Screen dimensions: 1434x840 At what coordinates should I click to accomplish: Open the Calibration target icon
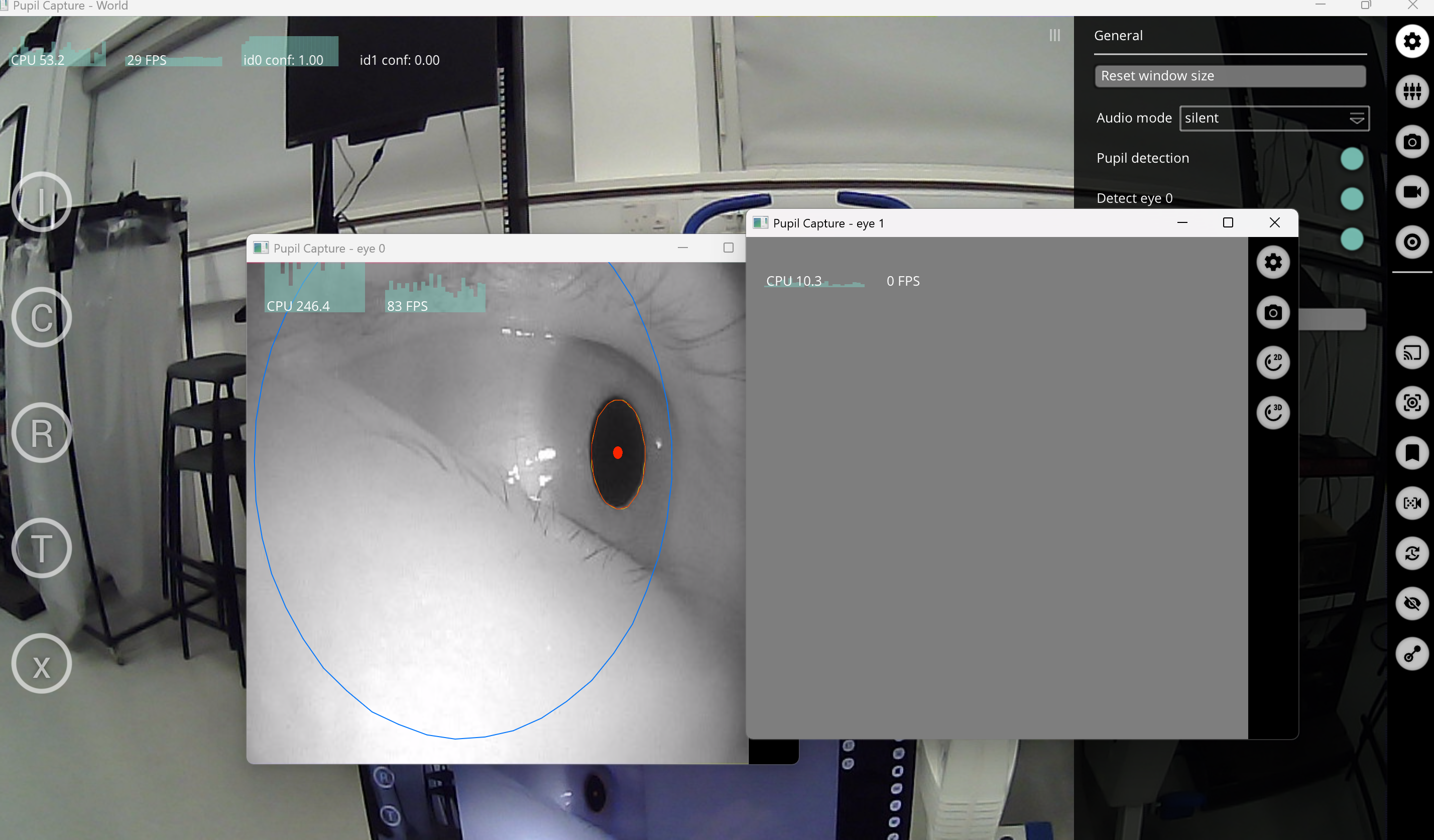point(1412,243)
